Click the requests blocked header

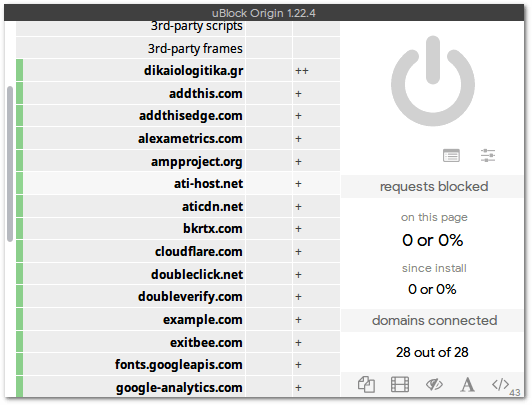pos(433,187)
